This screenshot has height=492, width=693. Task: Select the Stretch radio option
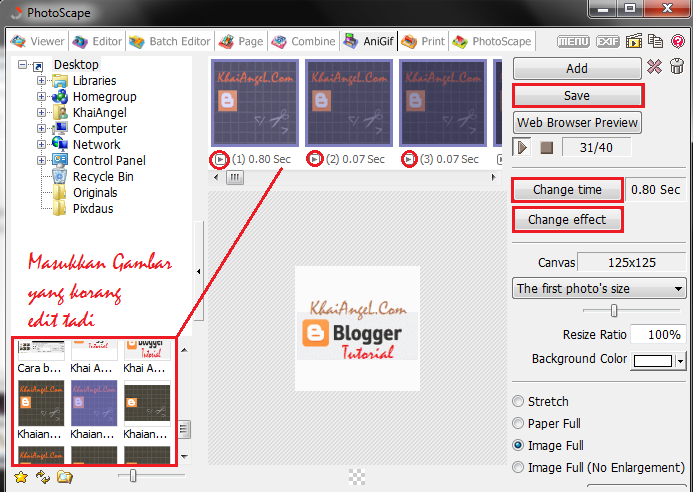click(518, 401)
